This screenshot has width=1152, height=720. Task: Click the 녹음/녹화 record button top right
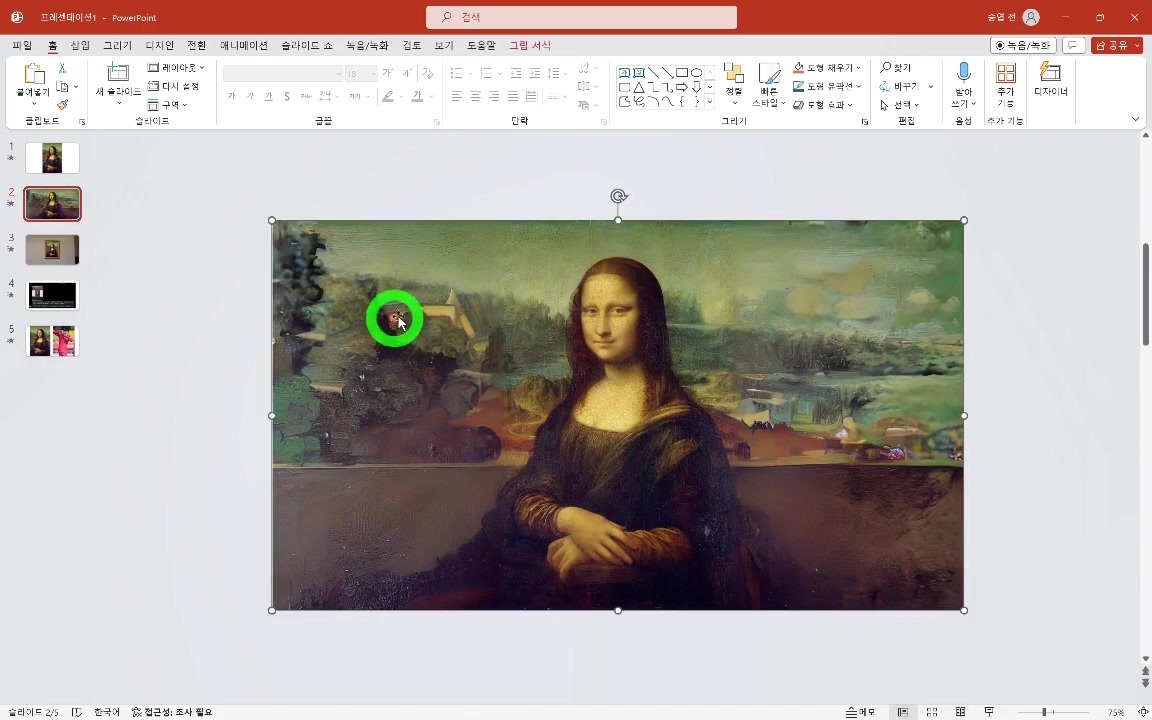pyautogui.click(x=1023, y=46)
